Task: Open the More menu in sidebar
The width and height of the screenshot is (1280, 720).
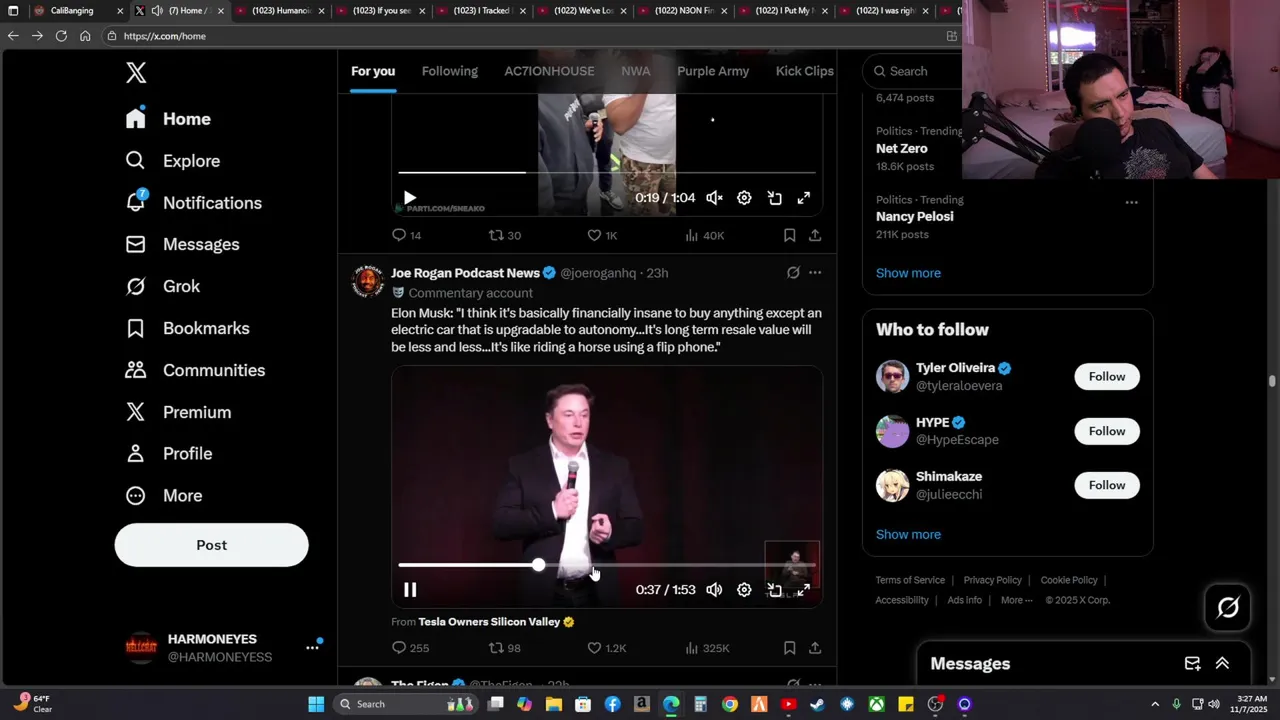Action: coord(163,496)
